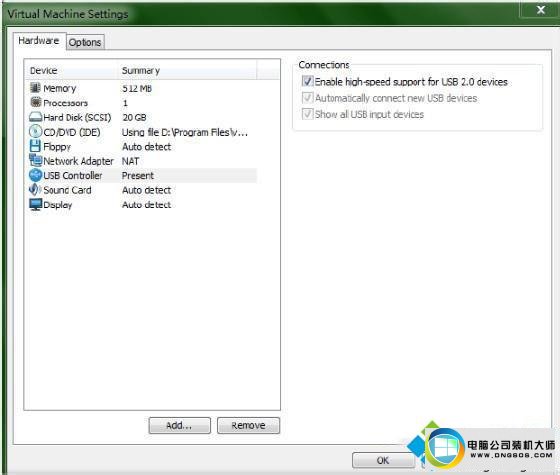Screen dimensions: 560x475
Task: Click Auto detect summary for Display
Action: (x=146, y=205)
